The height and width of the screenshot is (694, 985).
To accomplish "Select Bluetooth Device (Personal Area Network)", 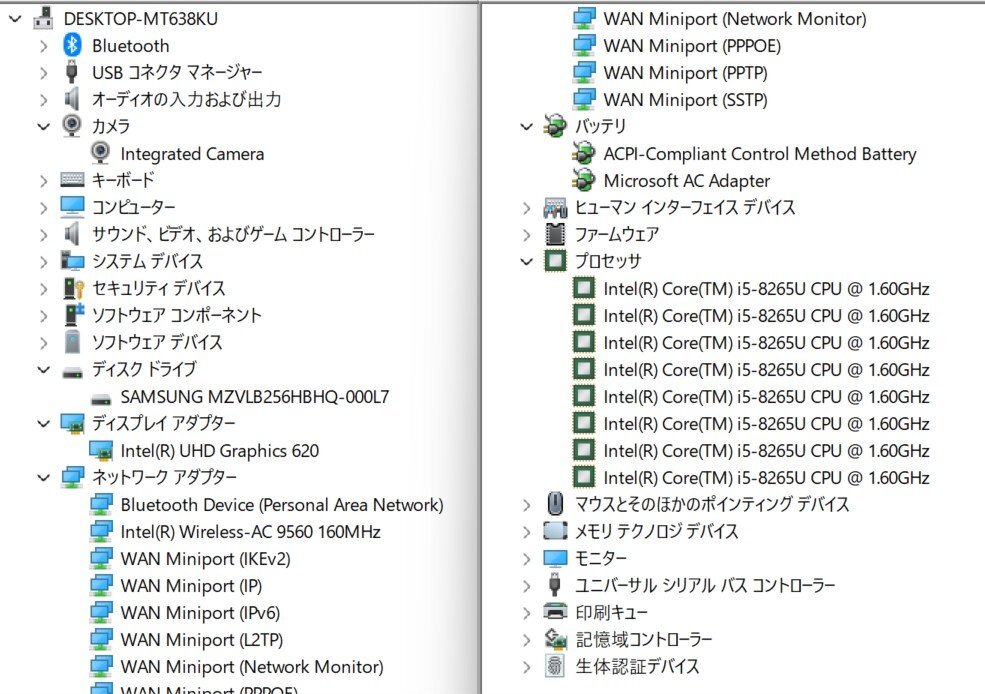I will (x=281, y=505).
